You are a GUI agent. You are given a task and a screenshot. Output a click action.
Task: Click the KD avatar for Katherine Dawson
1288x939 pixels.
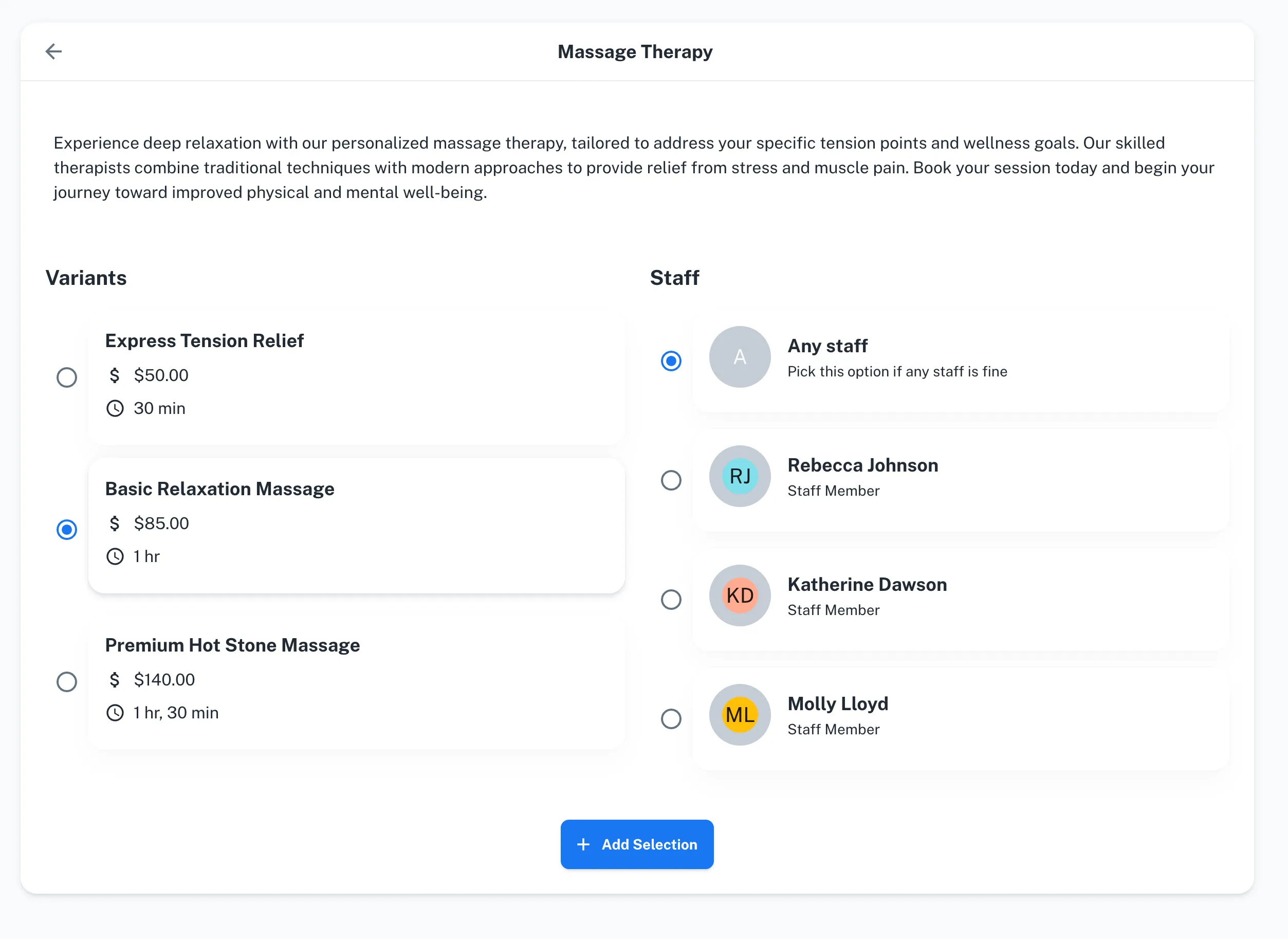[x=739, y=595]
